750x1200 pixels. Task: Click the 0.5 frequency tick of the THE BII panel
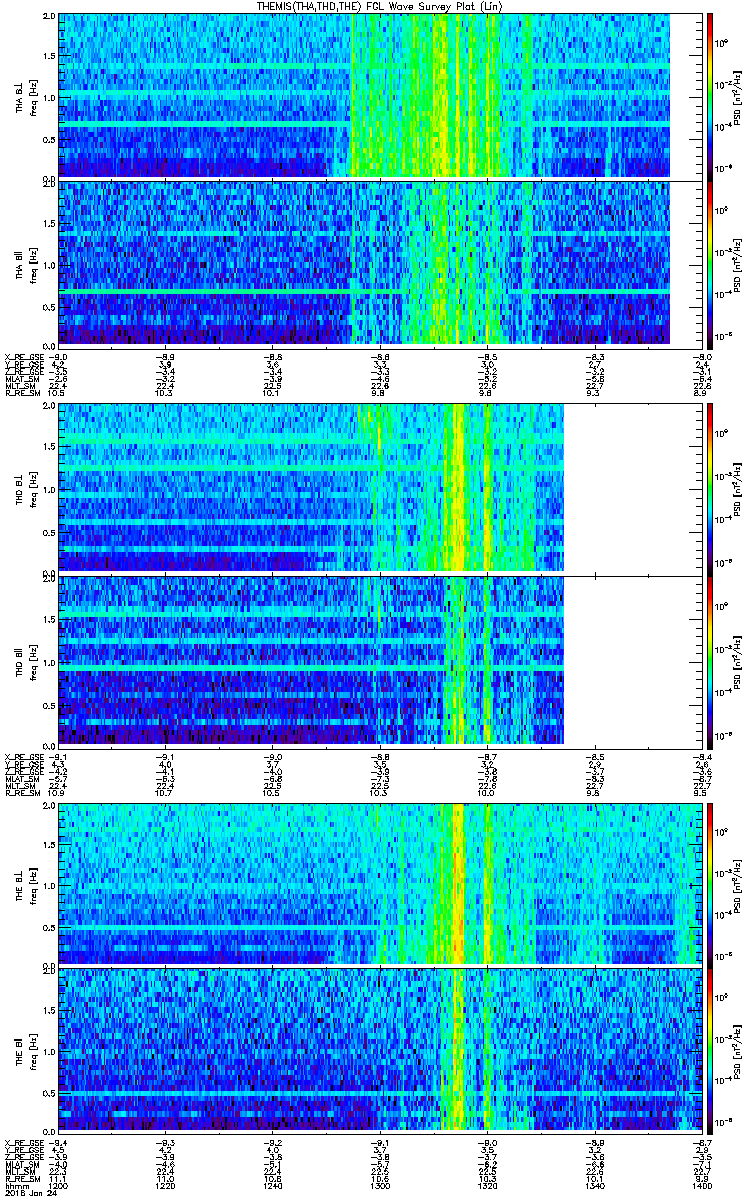tap(50, 1092)
